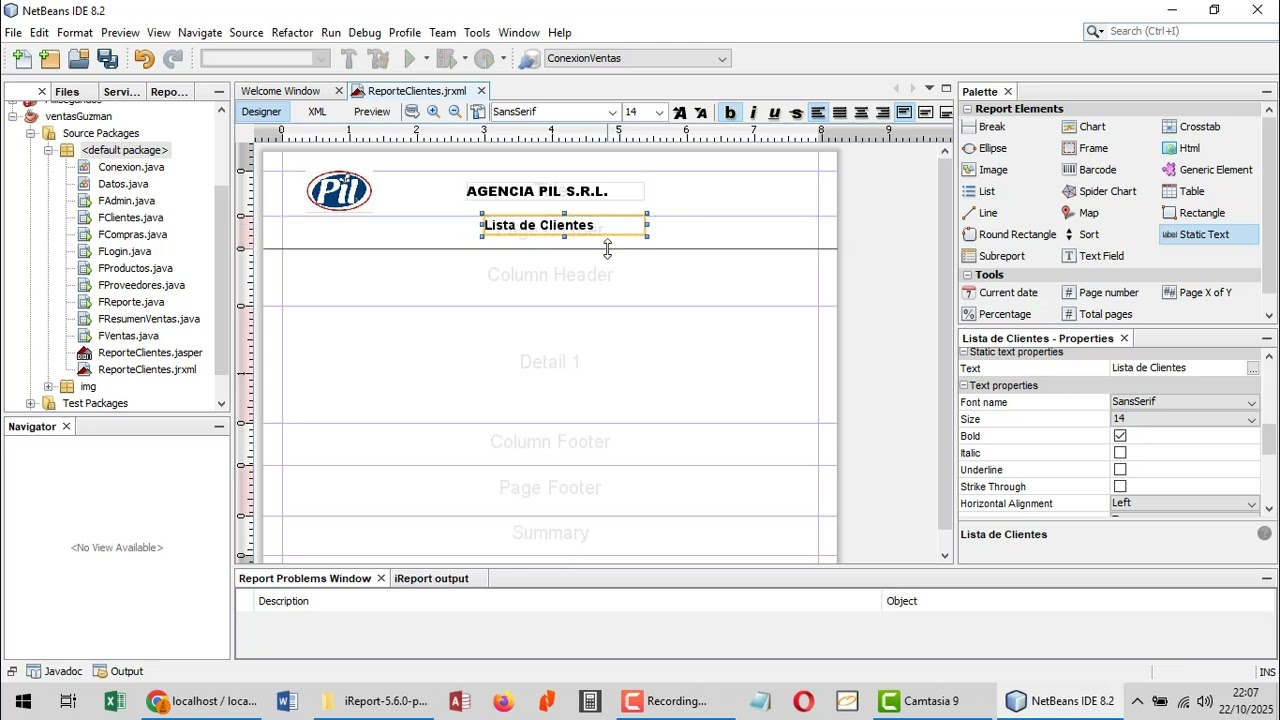Click the New File toolbar icon
Image resolution: width=1280 pixels, height=720 pixels.
[21, 59]
